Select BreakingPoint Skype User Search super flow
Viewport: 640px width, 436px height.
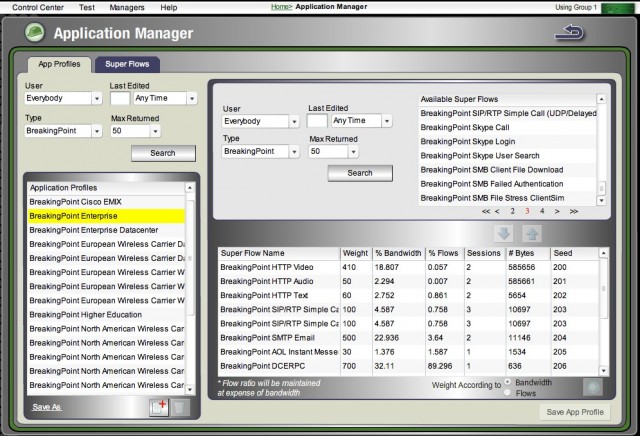(507, 156)
